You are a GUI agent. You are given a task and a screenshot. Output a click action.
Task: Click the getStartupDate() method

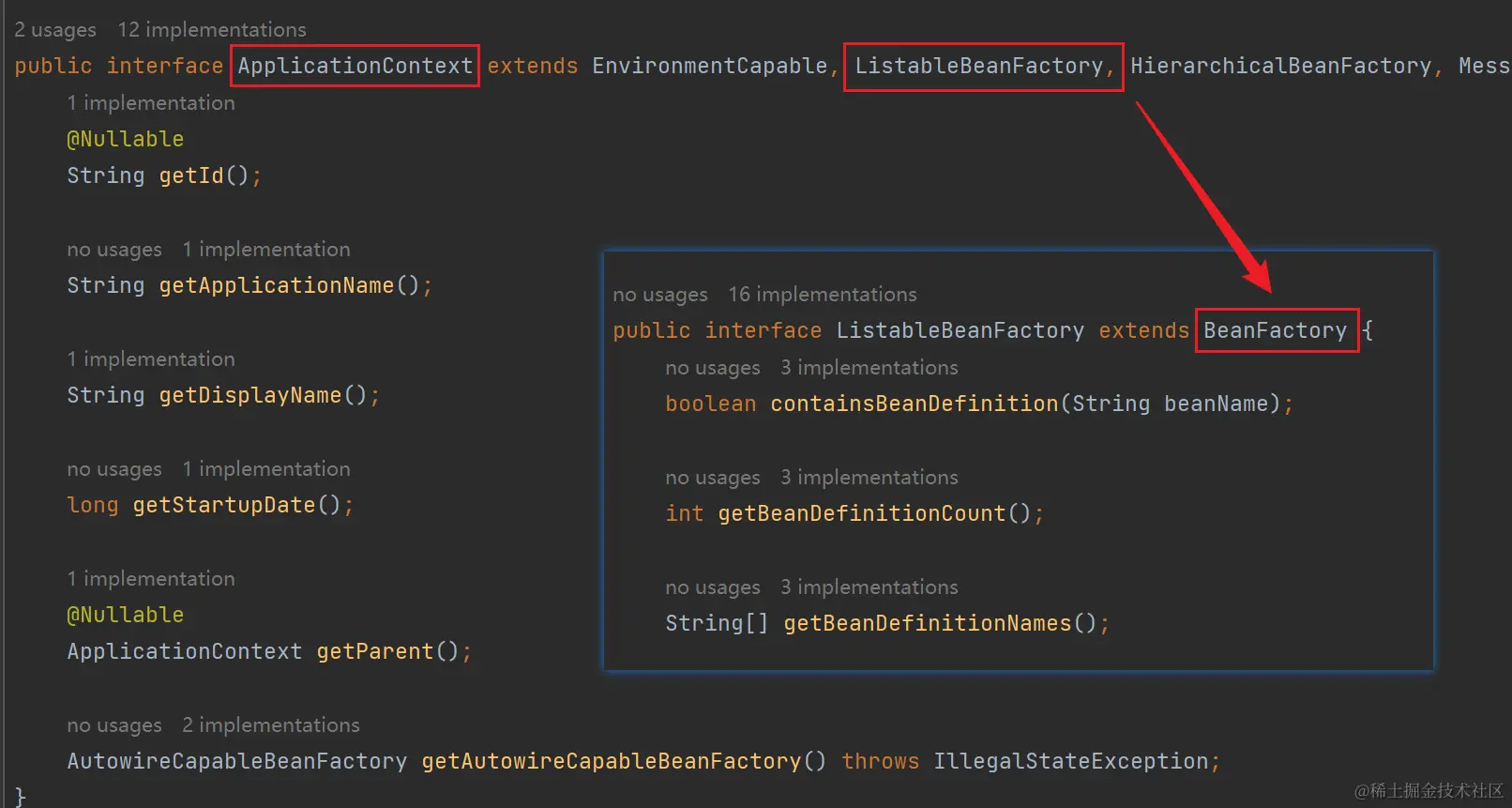coord(223,505)
